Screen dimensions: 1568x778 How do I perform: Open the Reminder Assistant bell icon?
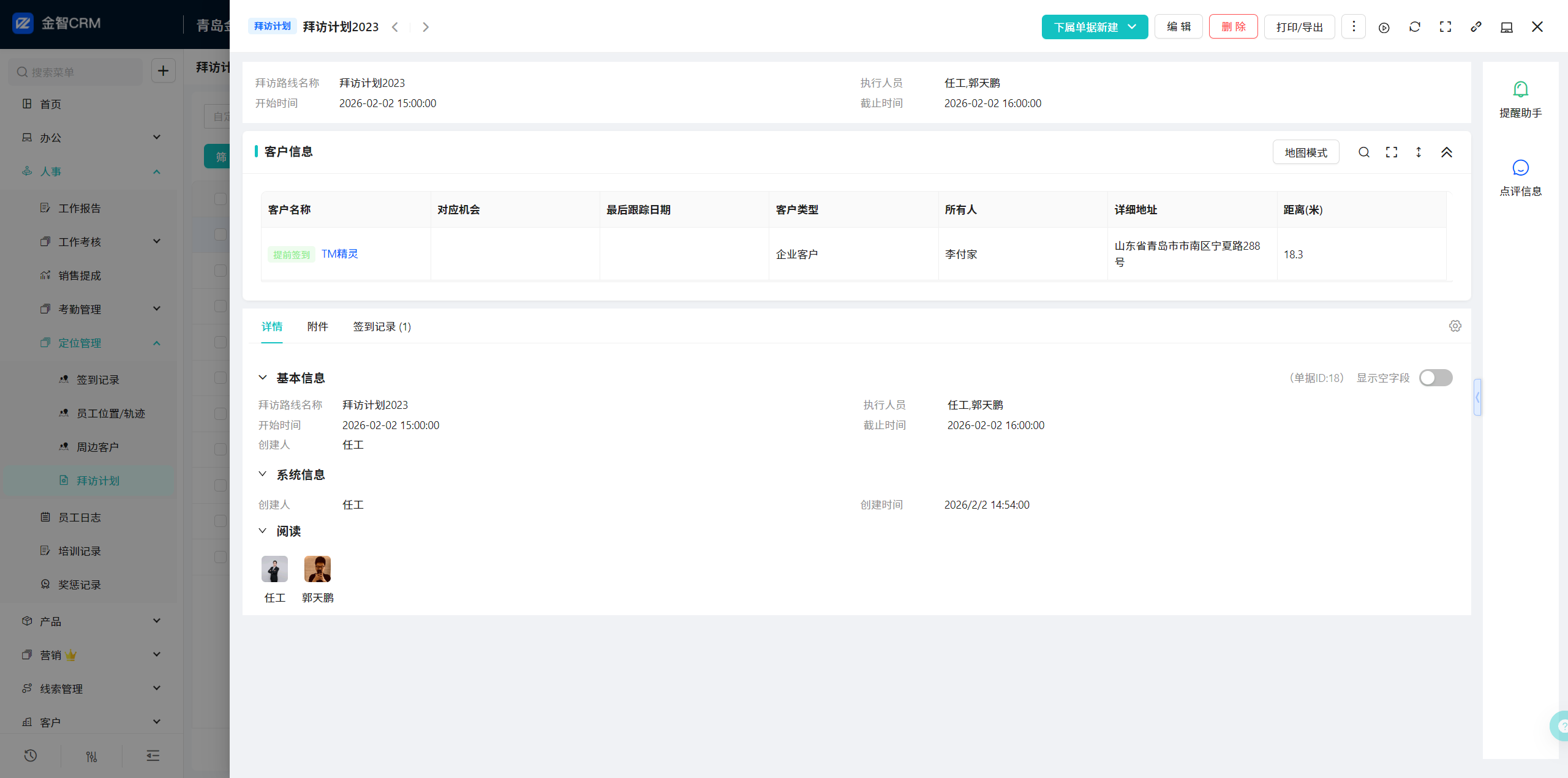(1520, 90)
